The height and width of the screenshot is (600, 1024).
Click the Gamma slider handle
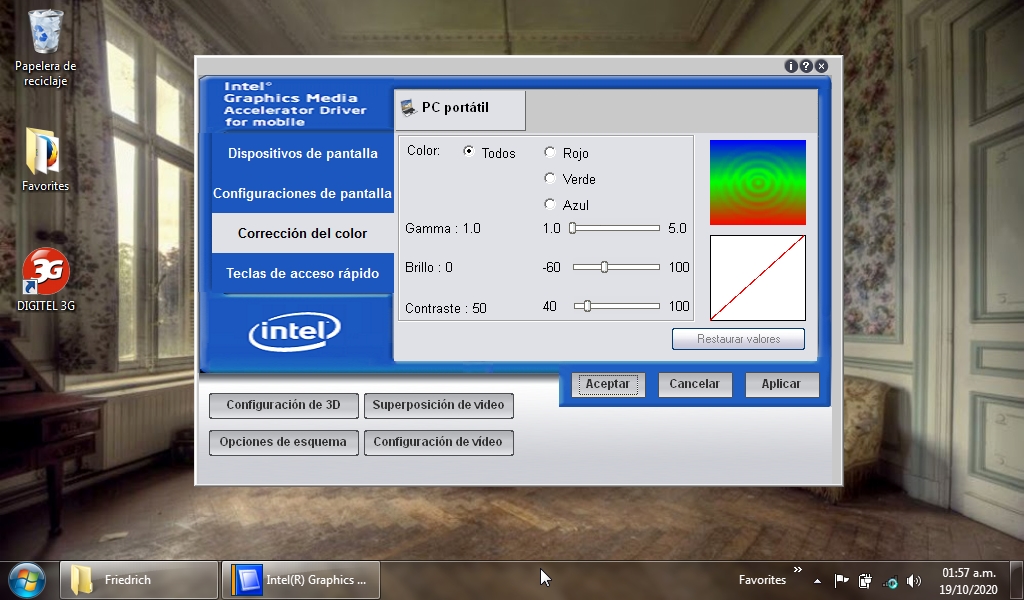click(x=573, y=228)
